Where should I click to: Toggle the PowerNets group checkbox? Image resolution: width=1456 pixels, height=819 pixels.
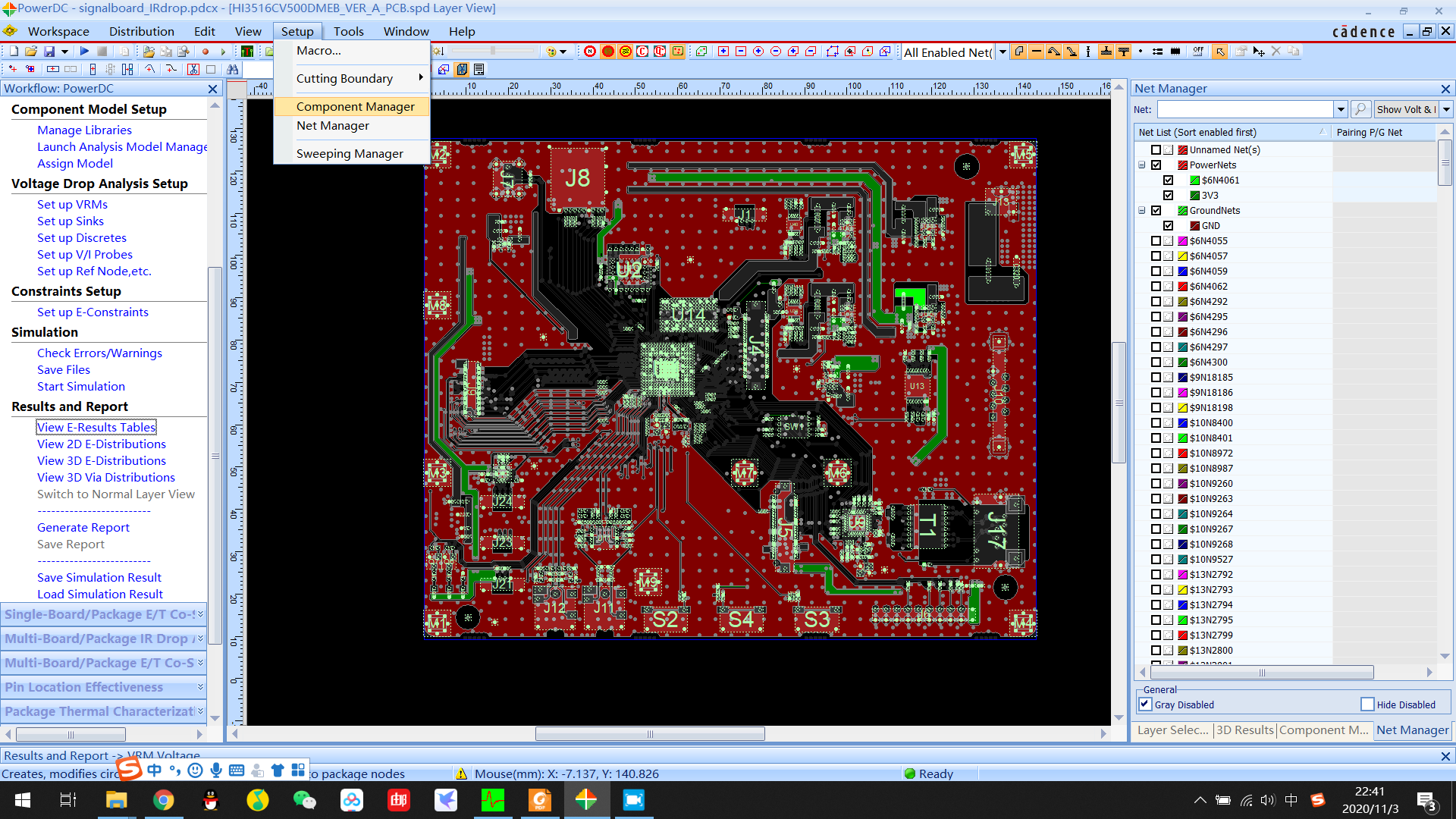point(1156,165)
